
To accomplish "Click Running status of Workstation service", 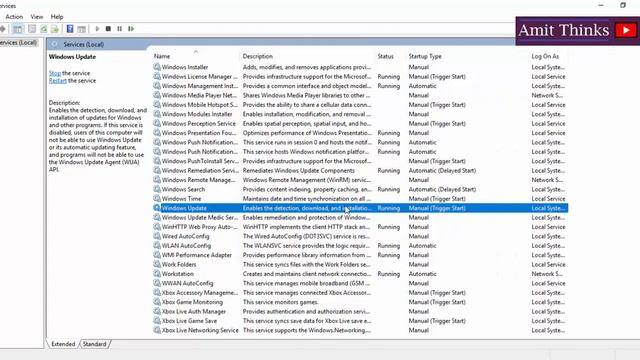I will pos(389,273).
